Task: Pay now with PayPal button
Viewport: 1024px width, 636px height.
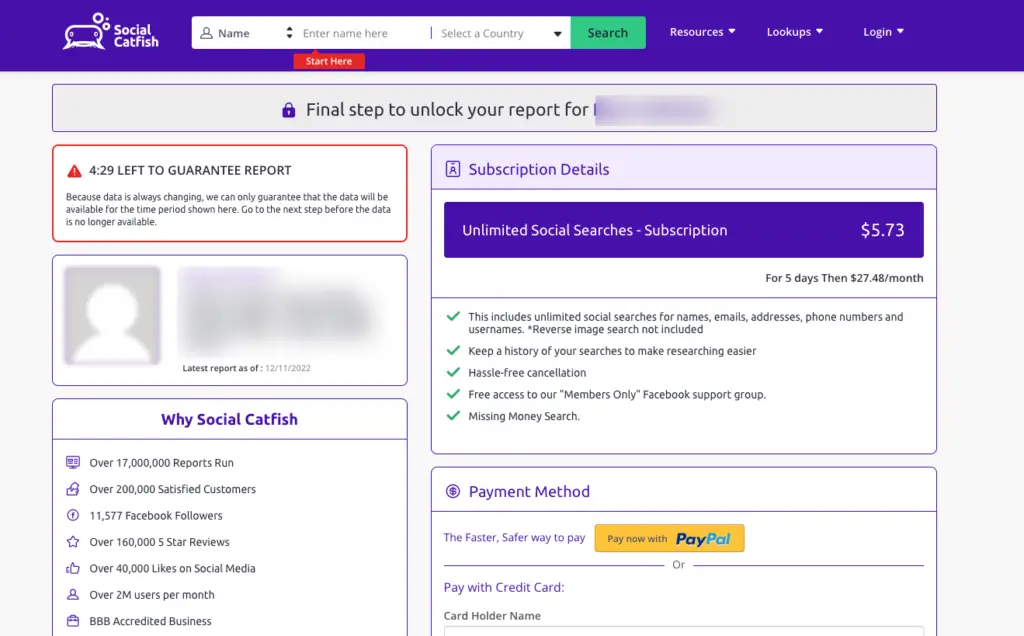Action: pos(669,538)
